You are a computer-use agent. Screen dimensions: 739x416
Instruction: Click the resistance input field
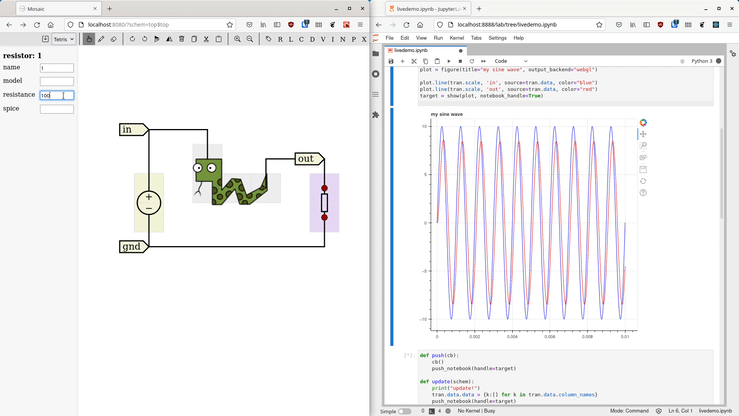(56, 95)
